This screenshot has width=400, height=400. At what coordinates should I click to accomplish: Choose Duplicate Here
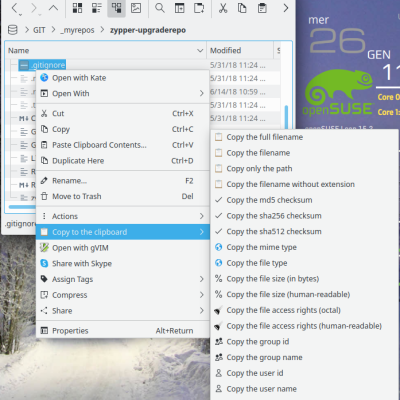tap(122, 161)
